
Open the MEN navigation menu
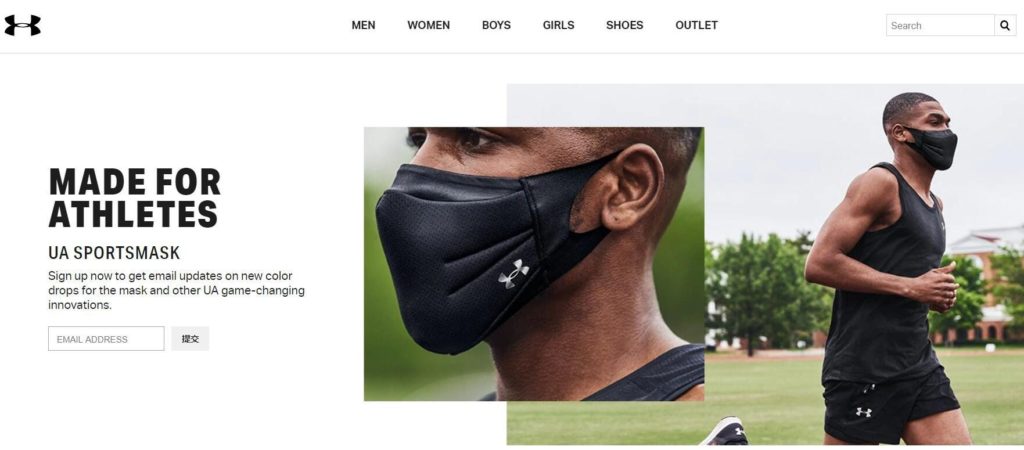(363, 25)
